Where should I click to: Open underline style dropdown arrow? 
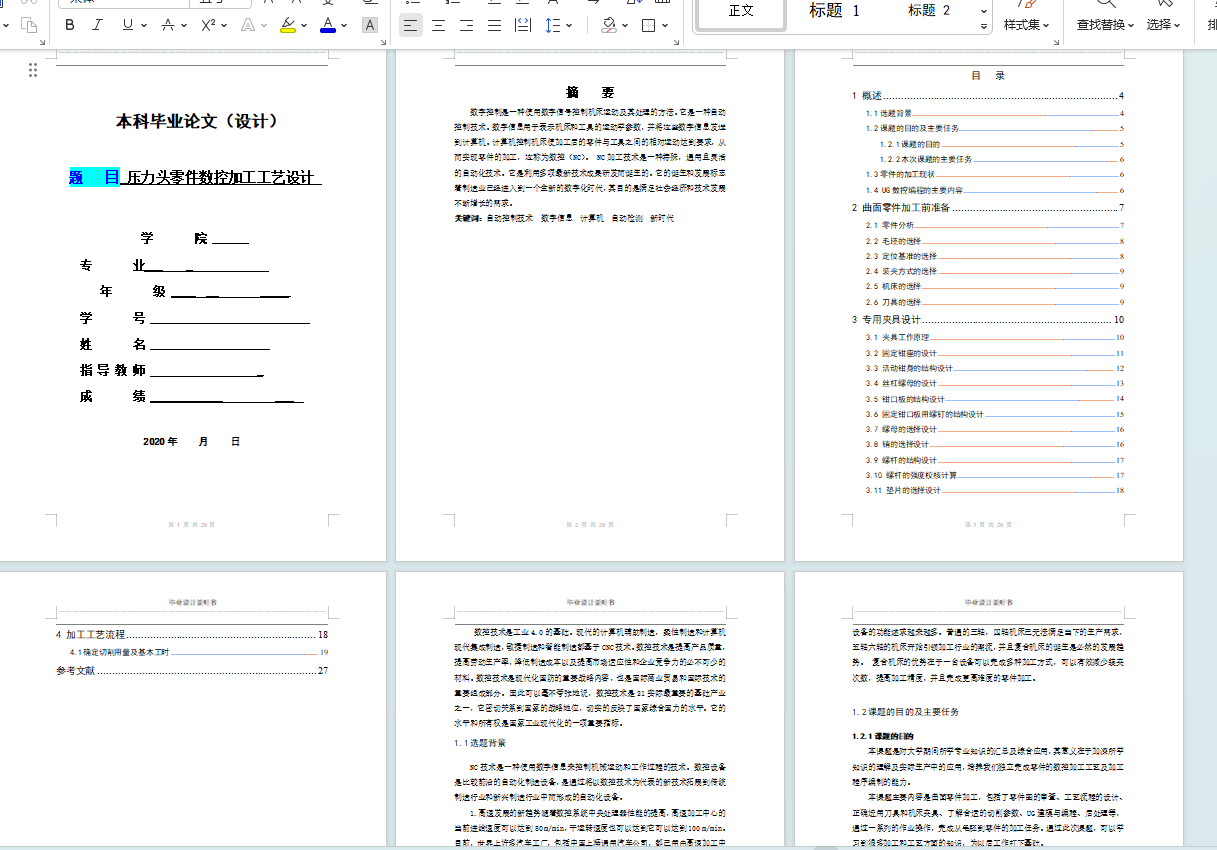pyautogui.click(x=144, y=25)
